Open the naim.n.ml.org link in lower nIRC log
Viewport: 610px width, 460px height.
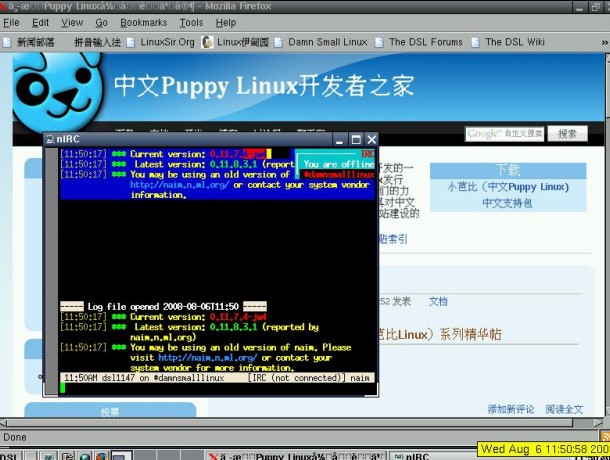pos(207,358)
